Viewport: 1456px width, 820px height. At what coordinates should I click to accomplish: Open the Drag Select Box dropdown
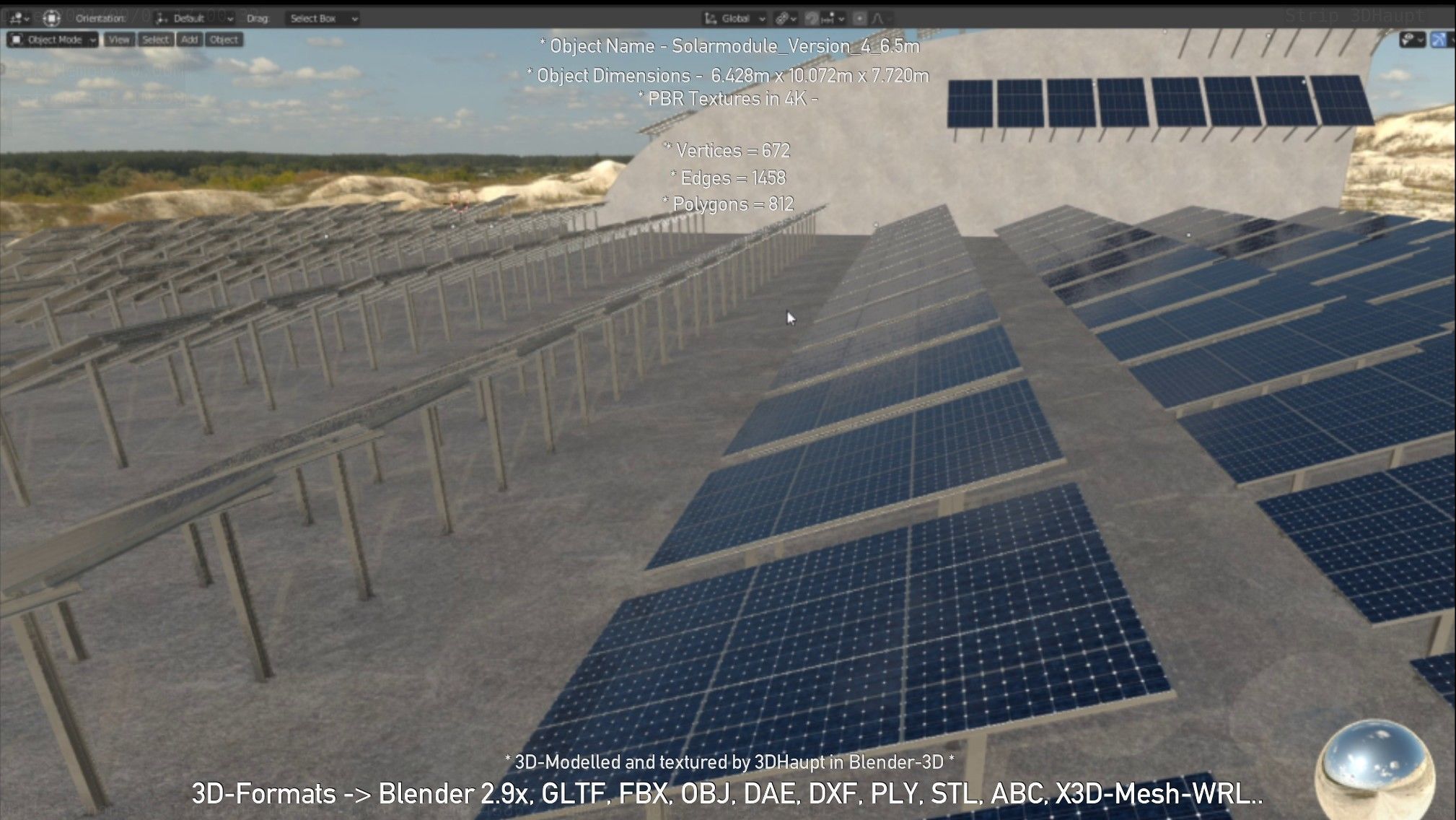click(x=322, y=18)
